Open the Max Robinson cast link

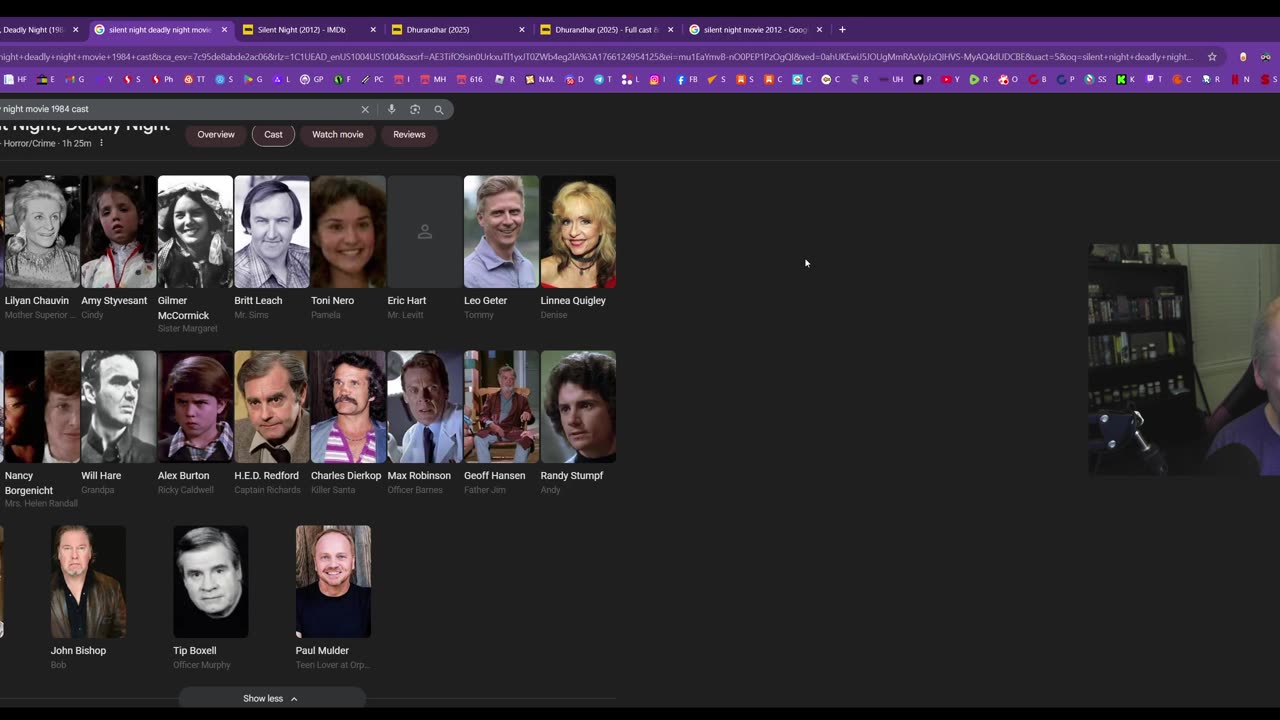tap(419, 476)
